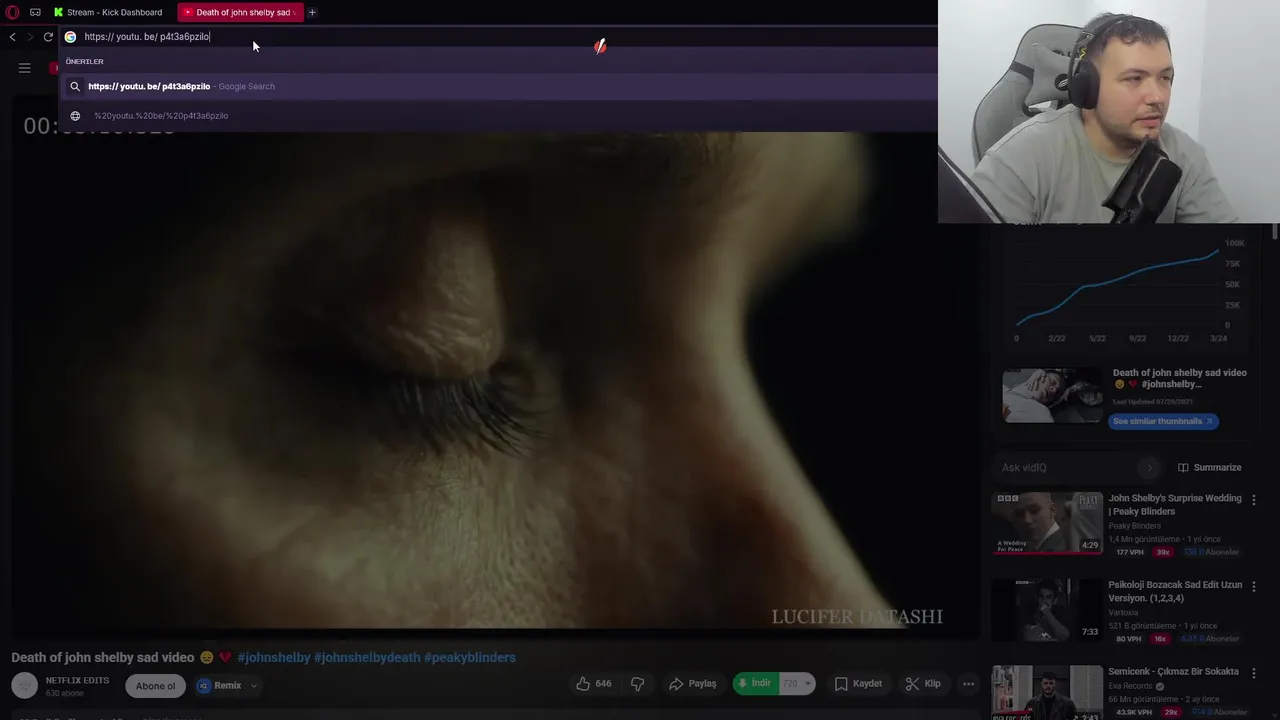Open the #johnshelbydeath hashtag link
1280x720 pixels.
tap(367, 657)
